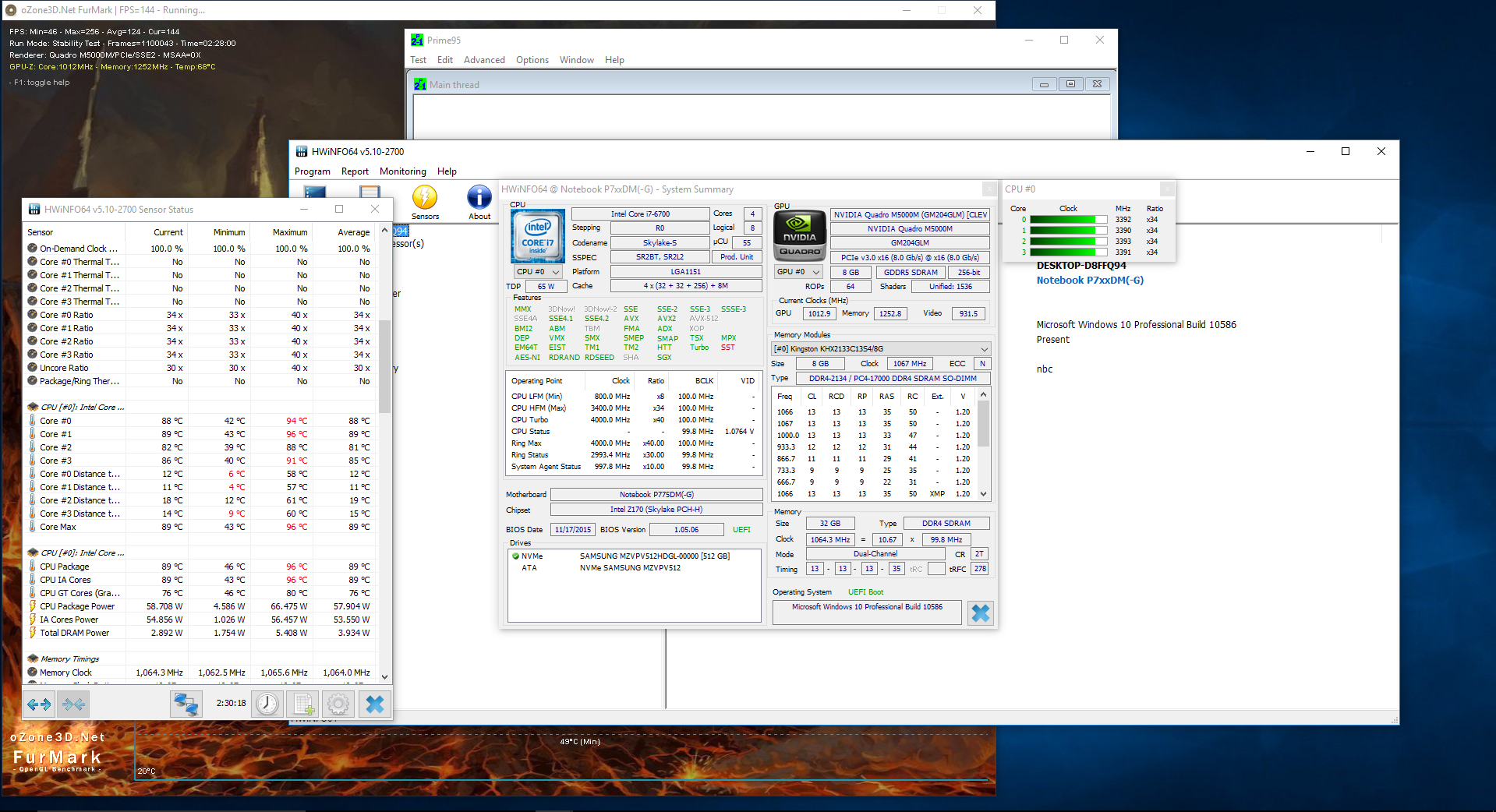This screenshot has width=1496, height=812.
Task: Click the Core 3 clock bar in CPU #0 panel
Action: tap(1069, 252)
